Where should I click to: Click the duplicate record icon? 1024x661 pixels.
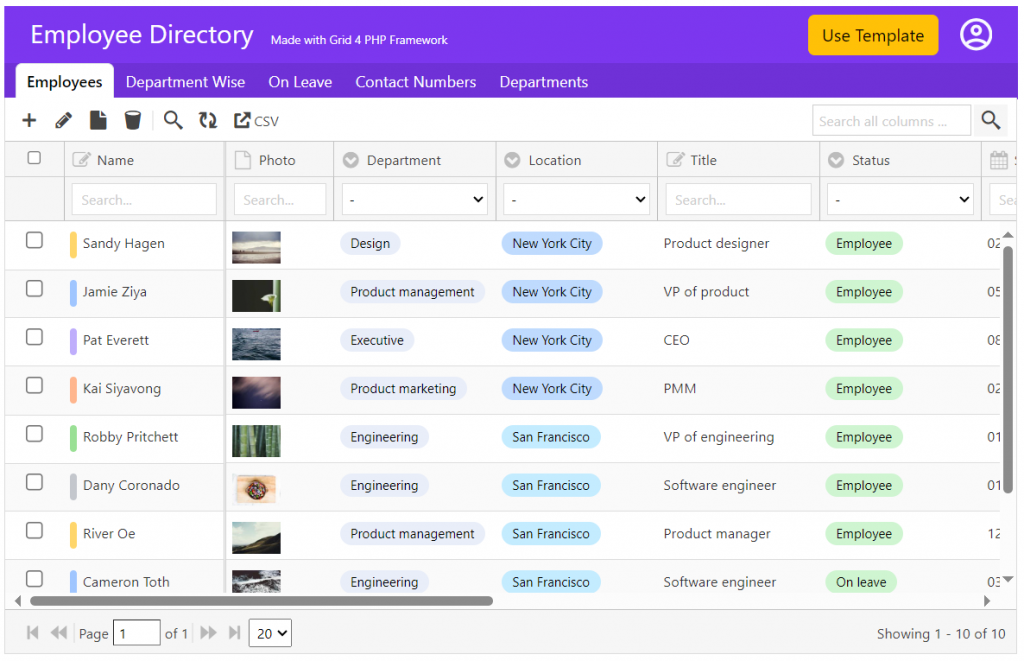coord(97,120)
